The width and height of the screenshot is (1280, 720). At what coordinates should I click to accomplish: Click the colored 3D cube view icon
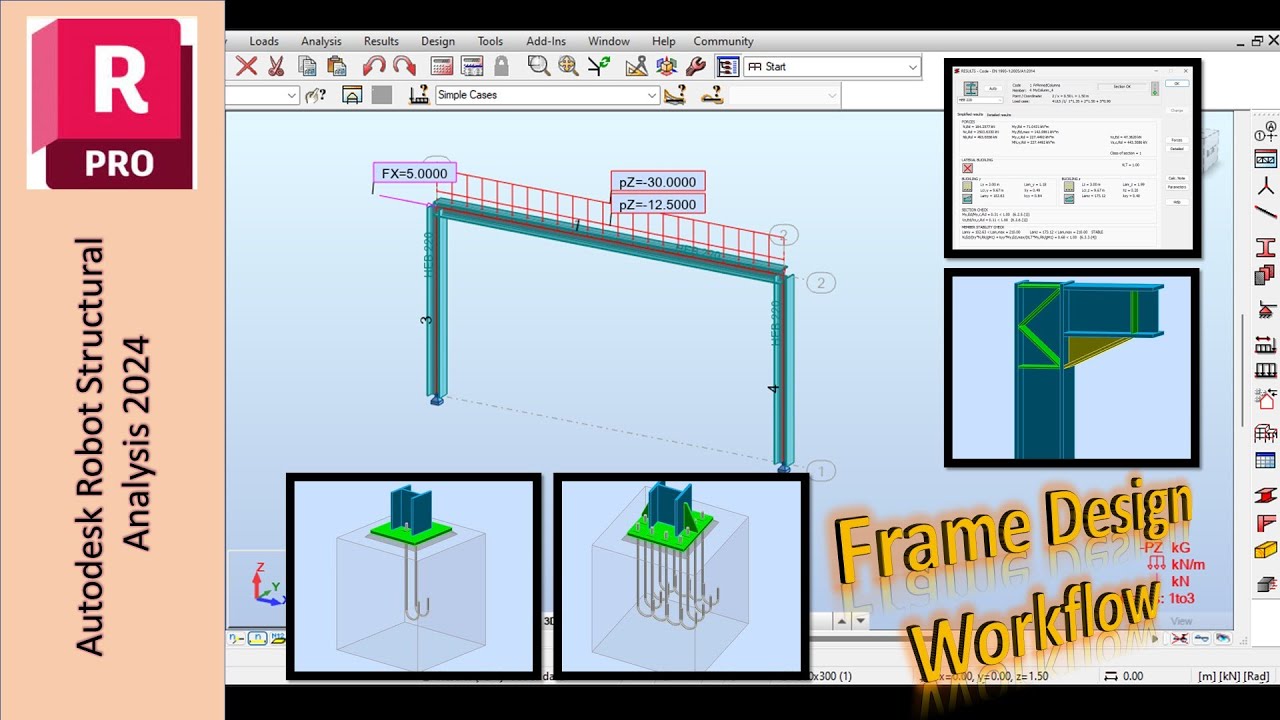667,66
